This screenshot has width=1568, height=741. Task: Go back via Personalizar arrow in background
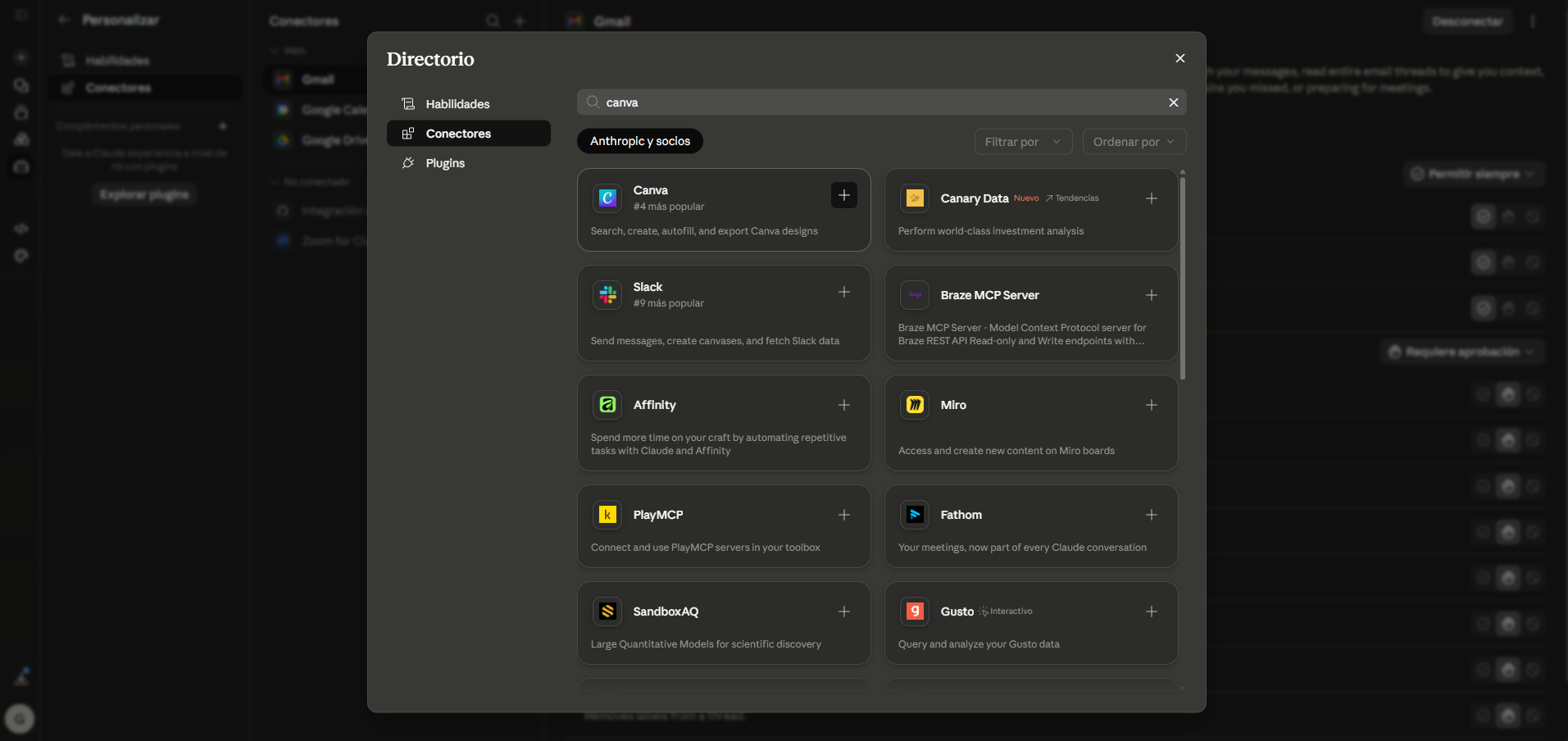(x=65, y=20)
